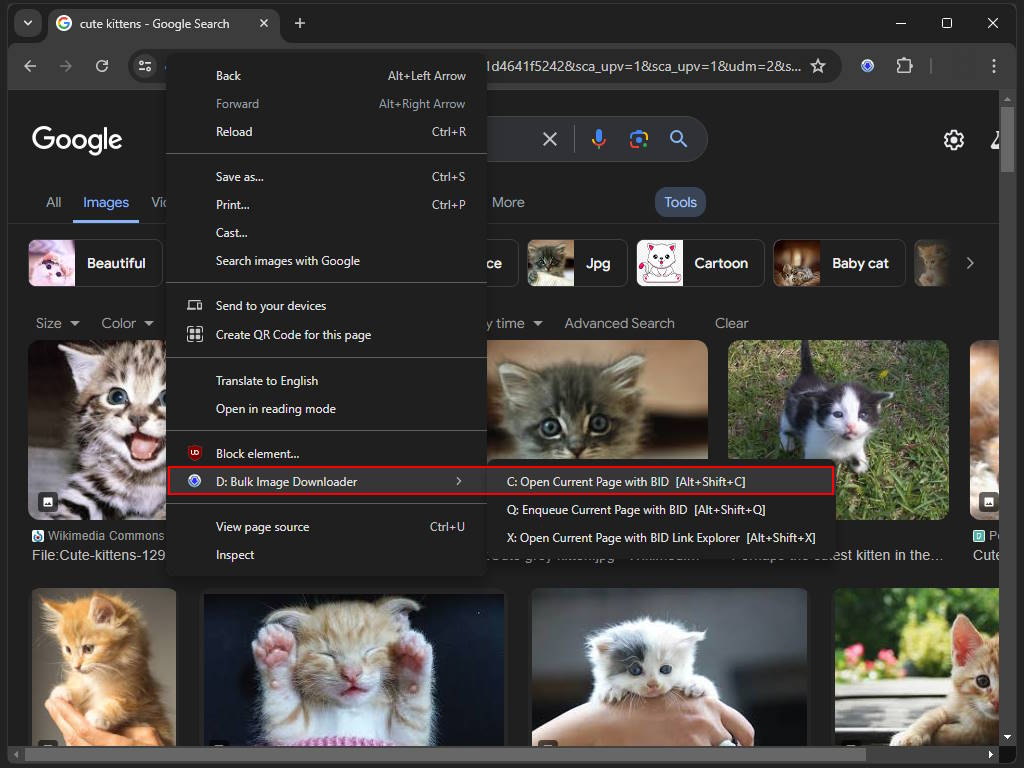Select View page source
This screenshot has height=768, width=1024.
tap(327, 527)
